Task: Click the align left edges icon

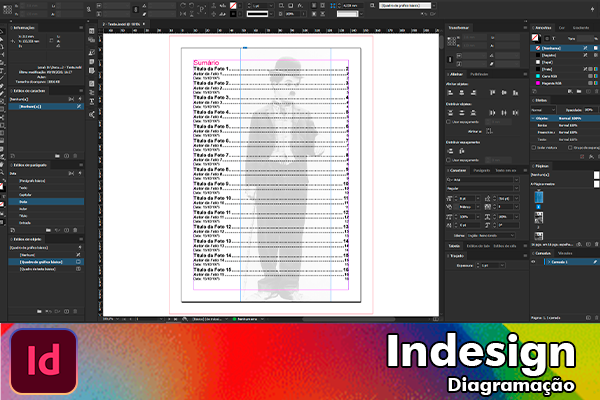Action: click(x=450, y=93)
